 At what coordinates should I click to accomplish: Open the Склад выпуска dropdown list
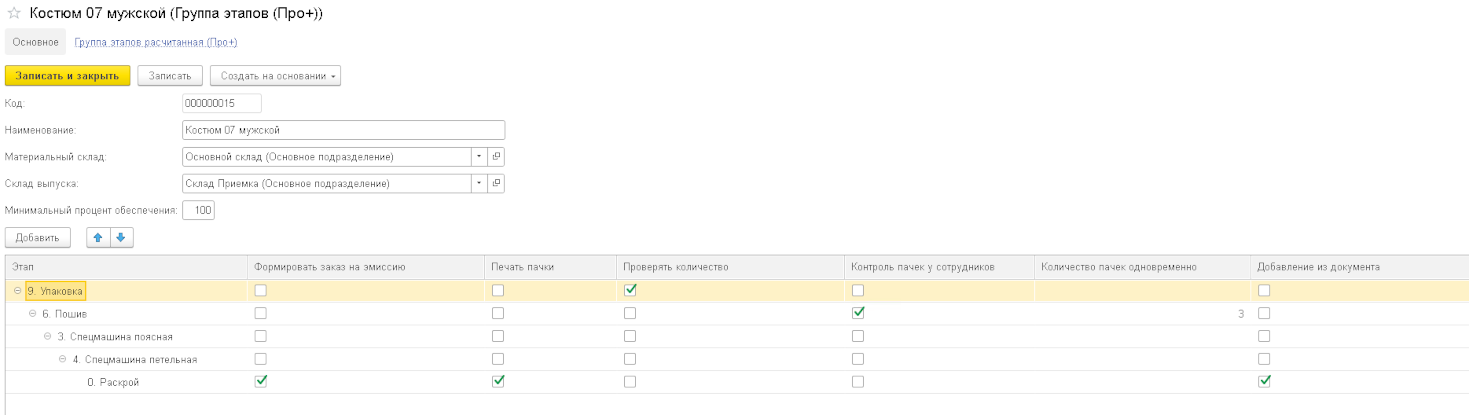coord(478,184)
